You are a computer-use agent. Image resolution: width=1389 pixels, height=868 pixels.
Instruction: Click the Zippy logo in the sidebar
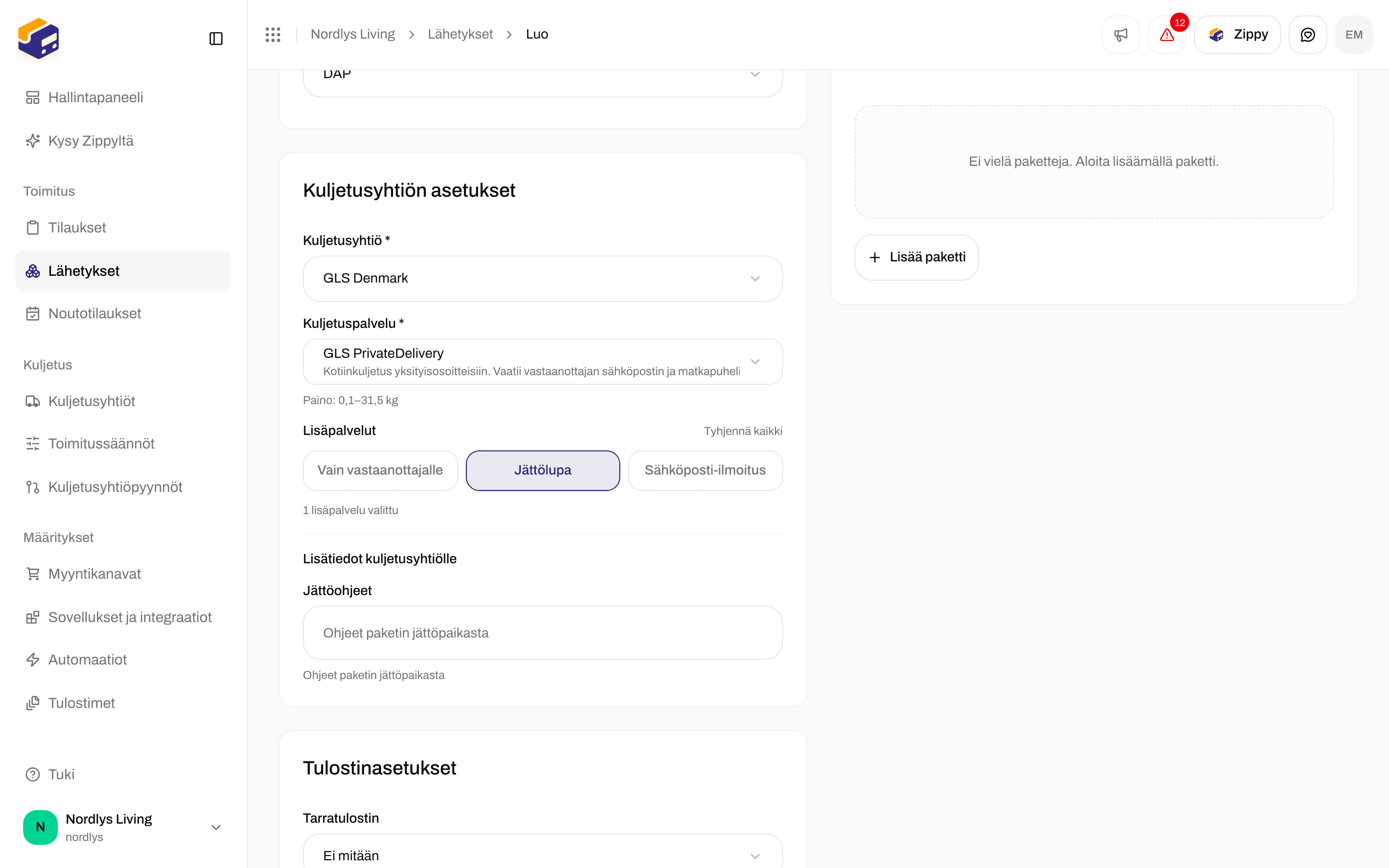point(39,39)
